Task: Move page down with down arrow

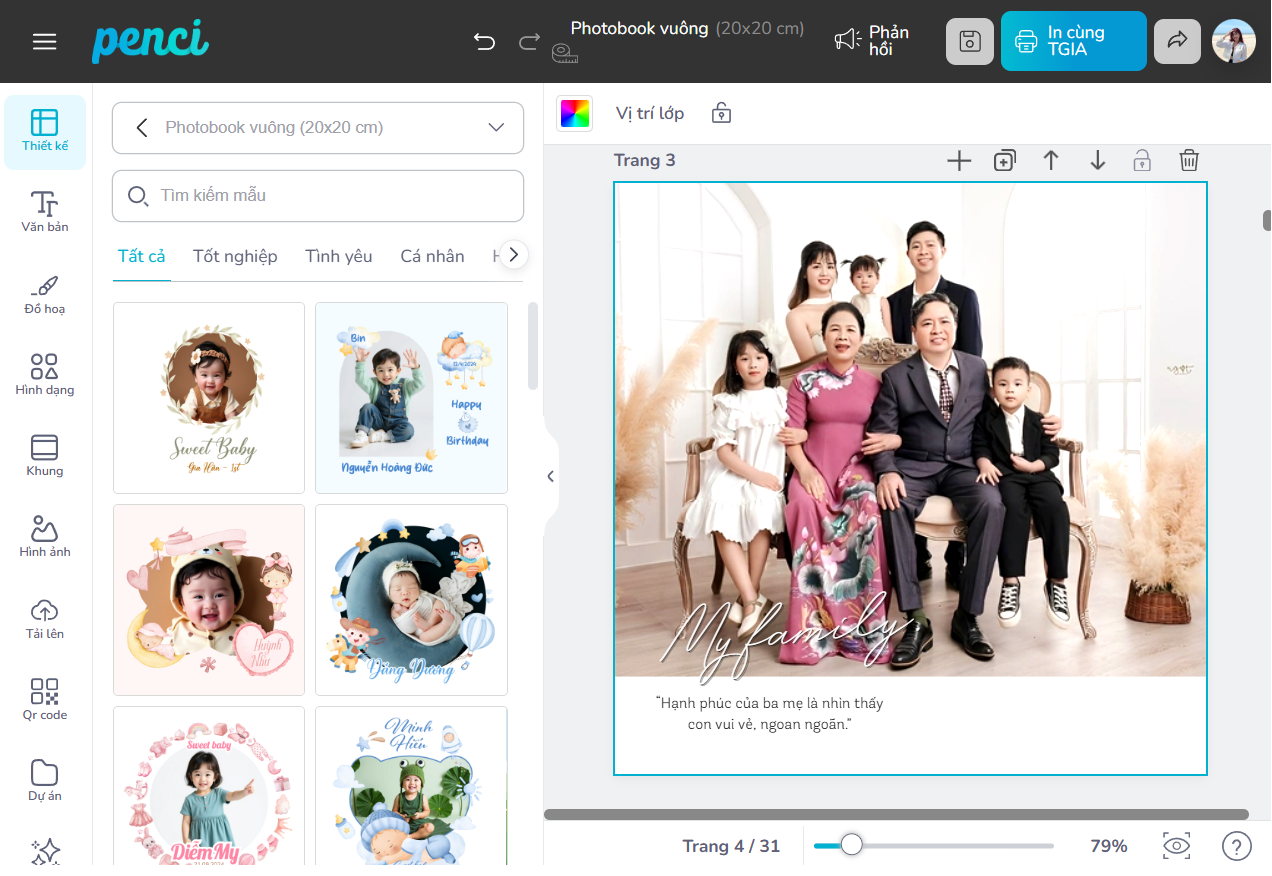Action: click(1097, 160)
